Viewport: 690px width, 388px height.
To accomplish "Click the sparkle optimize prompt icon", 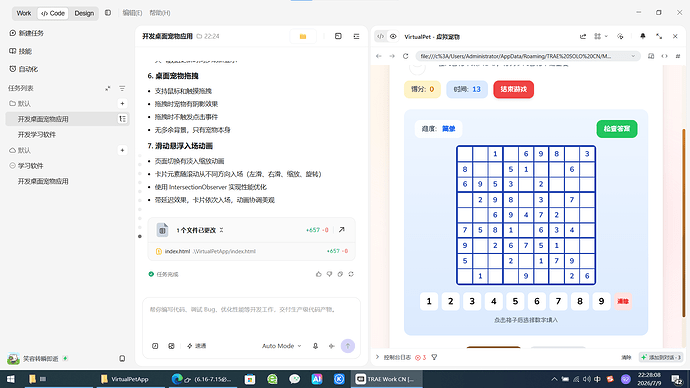I will tap(331, 346).
